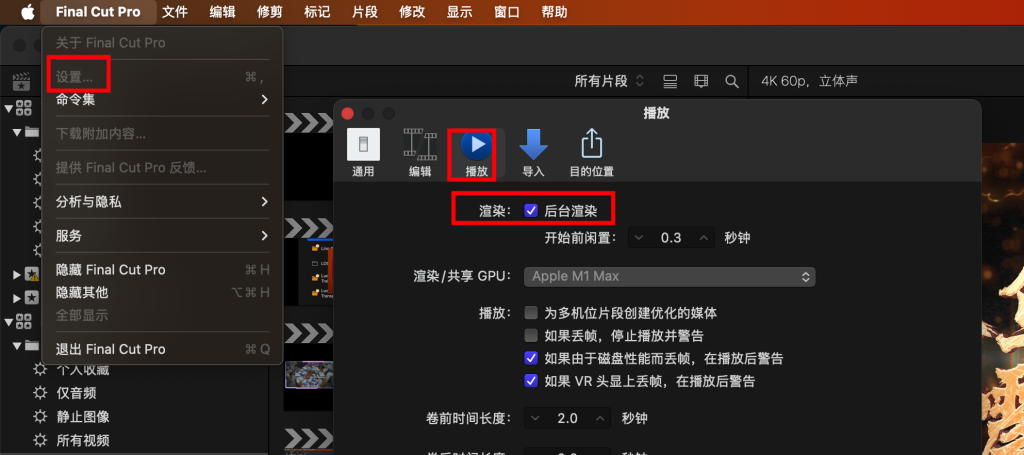Select the star event icon without warning badge
The image size is (1024, 455).
(31, 298)
